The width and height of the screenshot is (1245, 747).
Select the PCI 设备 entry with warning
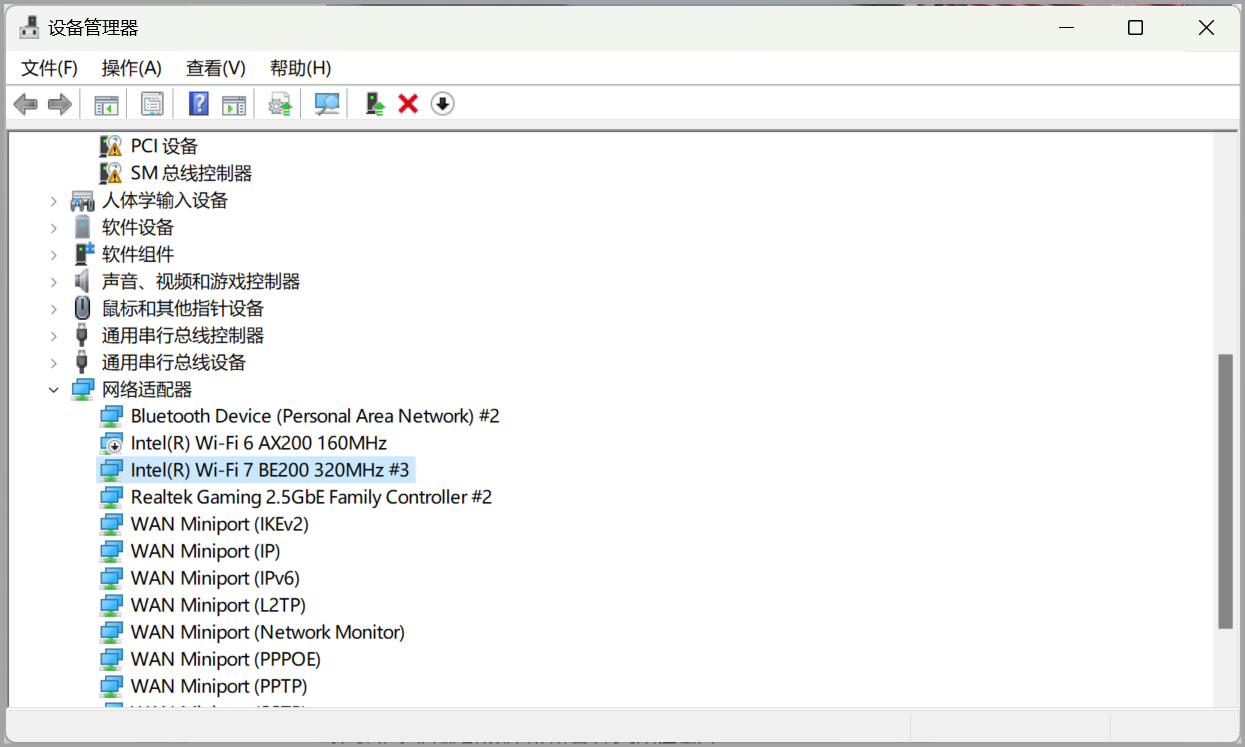[x=164, y=147]
